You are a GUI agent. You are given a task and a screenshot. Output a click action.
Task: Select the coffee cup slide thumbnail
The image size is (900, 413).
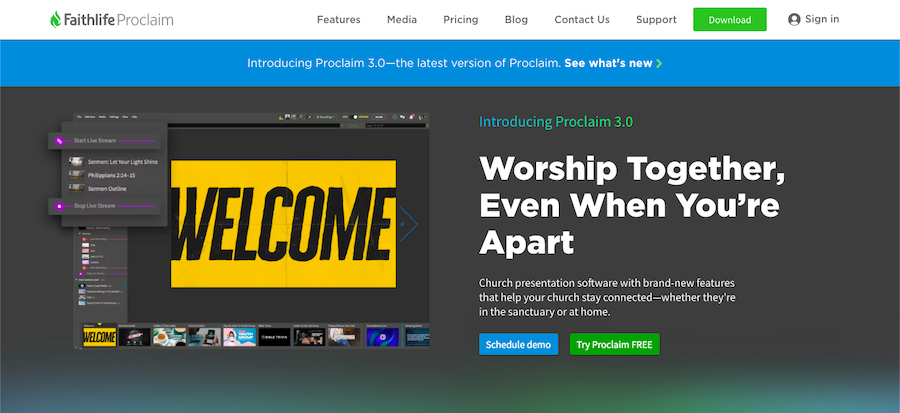169,337
